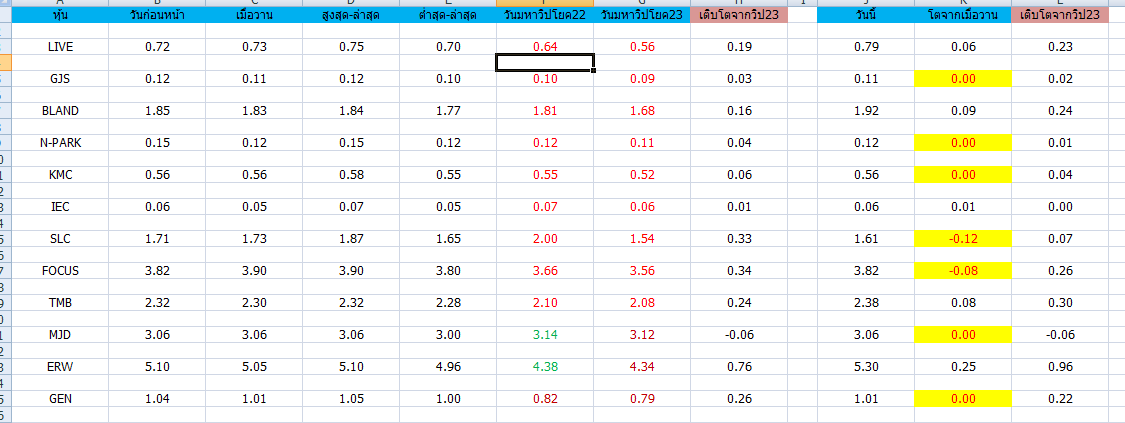Select red 3.66 in the FOCUS row

point(545,271)
